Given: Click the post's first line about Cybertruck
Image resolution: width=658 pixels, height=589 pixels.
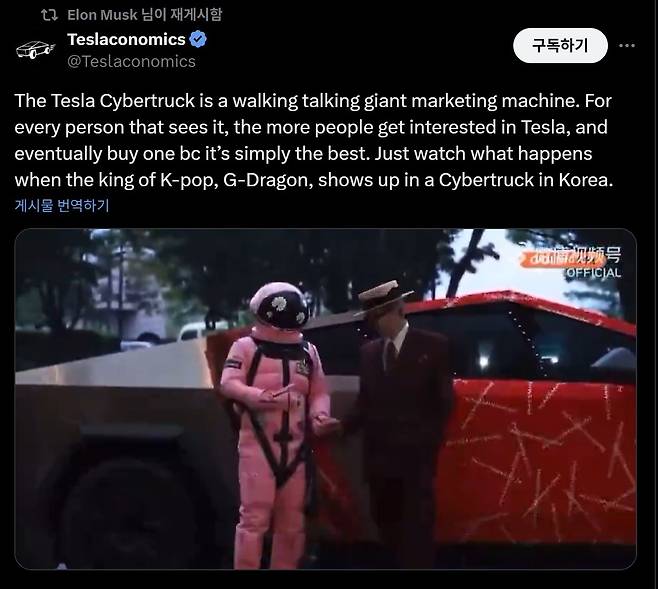Looking at the screenshot, I should pos(313,101).
